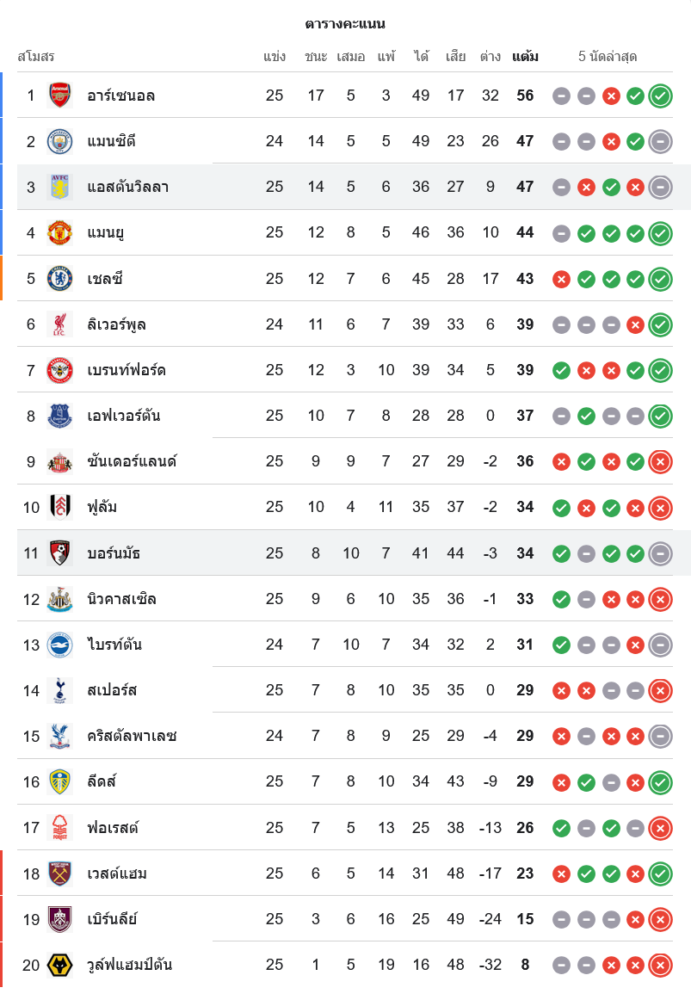
Task: Click the Tottenham club crest icon
Action: 60,690
